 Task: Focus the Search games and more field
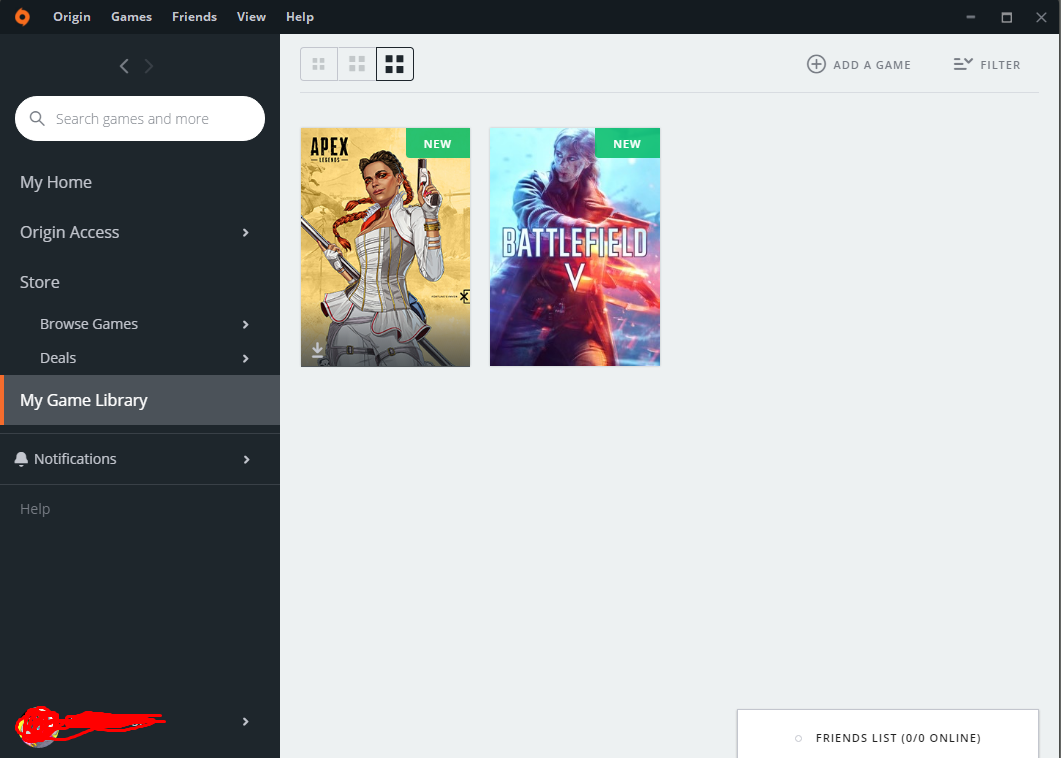(x=140, y=118)
